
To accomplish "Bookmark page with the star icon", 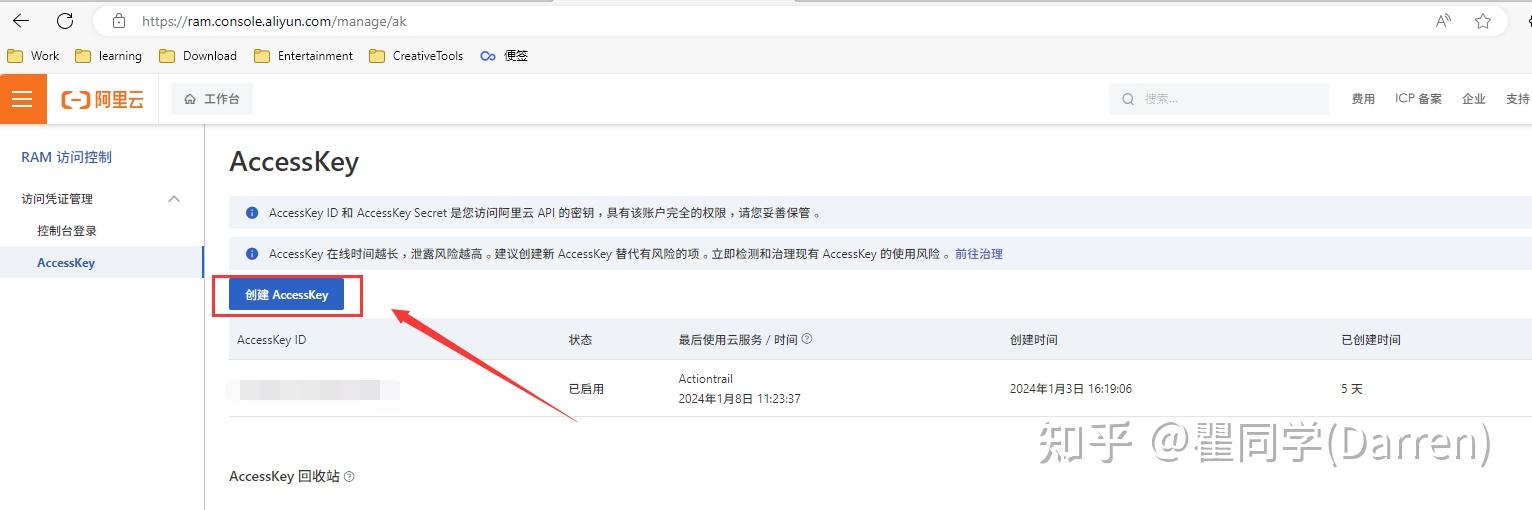I will tap(1483, 21).
